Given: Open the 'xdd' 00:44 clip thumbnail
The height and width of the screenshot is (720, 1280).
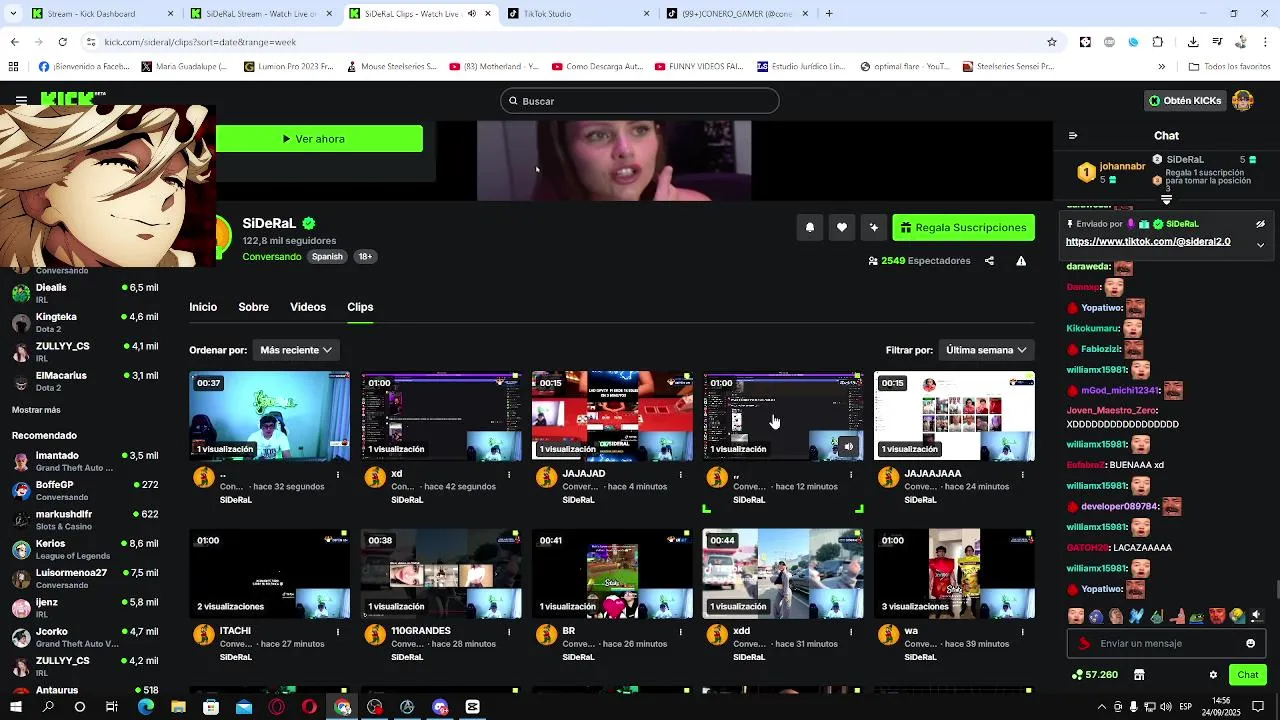Looking at the screenshot, I should (783, 574).
